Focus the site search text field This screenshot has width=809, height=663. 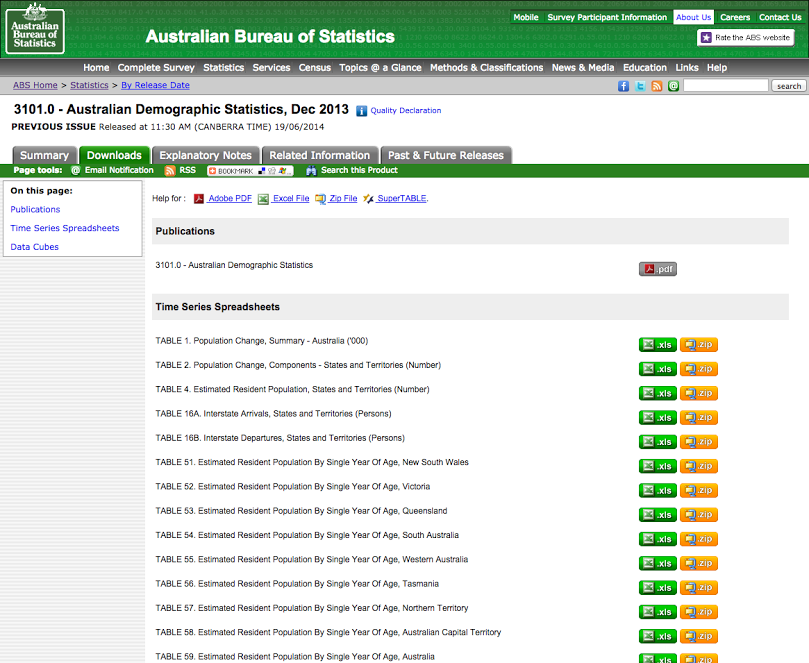725,86
